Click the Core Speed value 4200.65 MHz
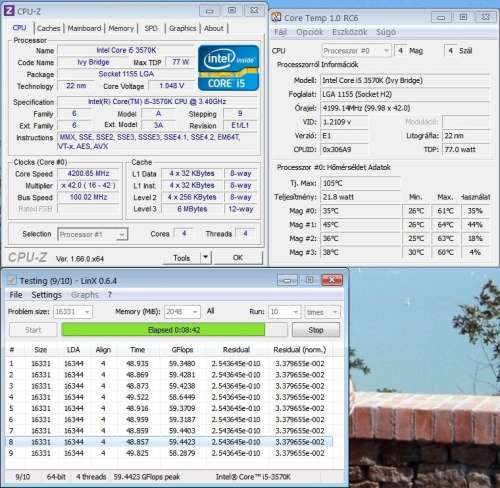500x488 pixels. click(x=88, y=173)
